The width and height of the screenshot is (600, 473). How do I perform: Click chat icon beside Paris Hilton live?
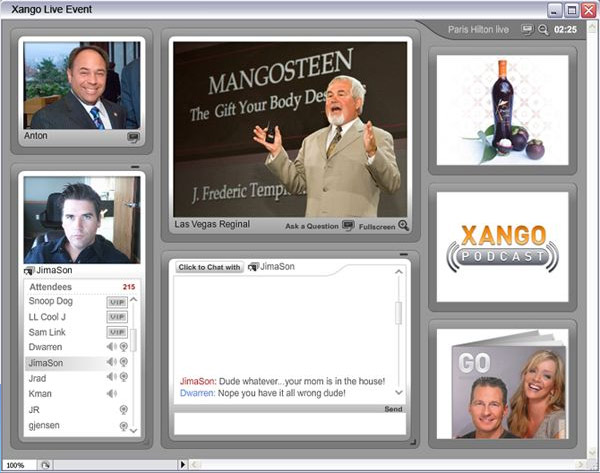pyautogui.click(x=528, y=30)
